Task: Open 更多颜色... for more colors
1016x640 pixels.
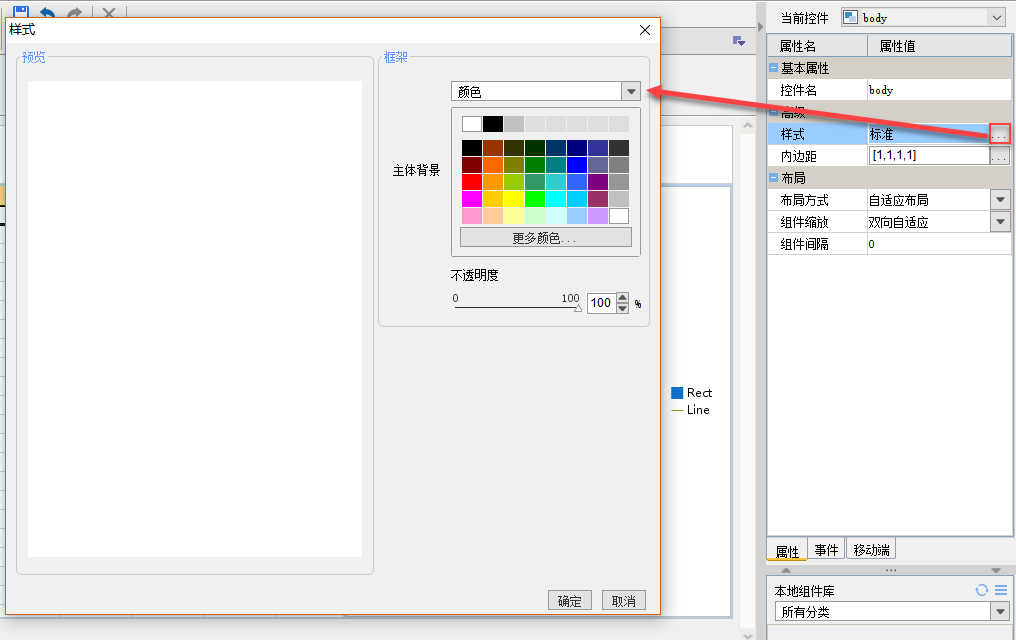Action: [x=546, y=238]
